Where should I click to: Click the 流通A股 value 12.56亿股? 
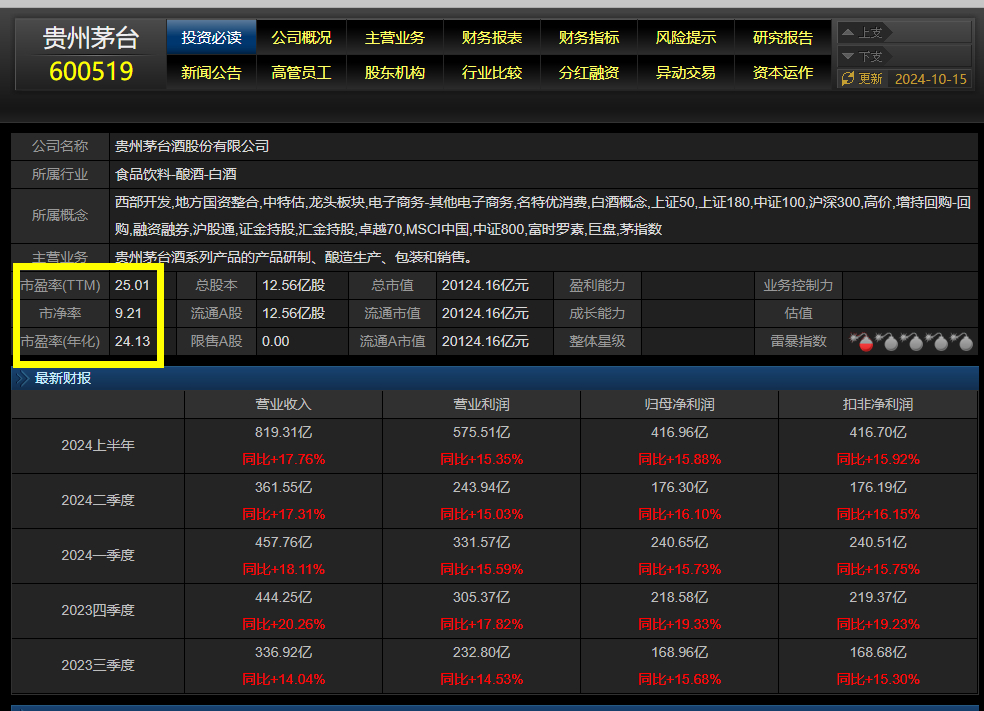[x=294, y=313]
